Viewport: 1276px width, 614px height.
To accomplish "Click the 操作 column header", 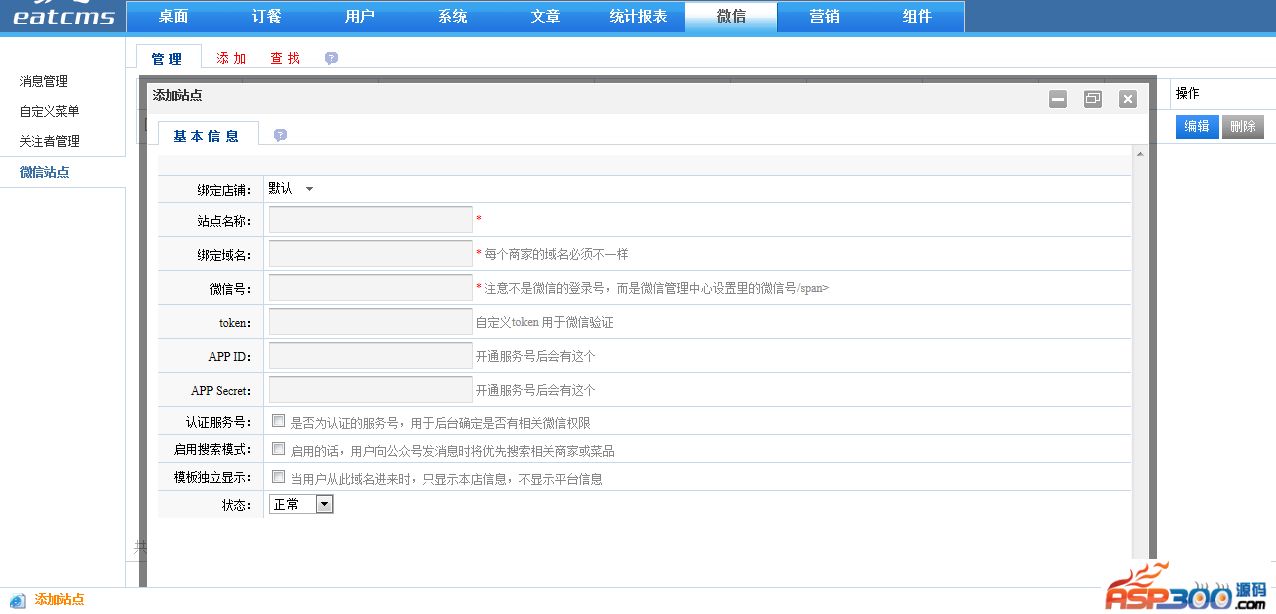I will point(1187,93).
